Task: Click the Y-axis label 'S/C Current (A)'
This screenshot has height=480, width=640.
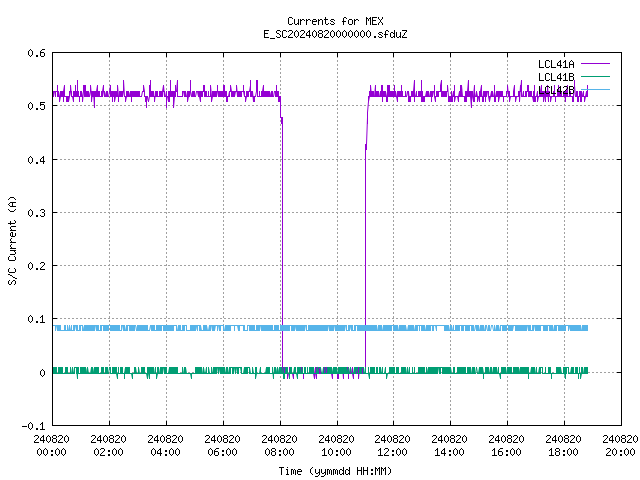Action: [x=12, y=240]
